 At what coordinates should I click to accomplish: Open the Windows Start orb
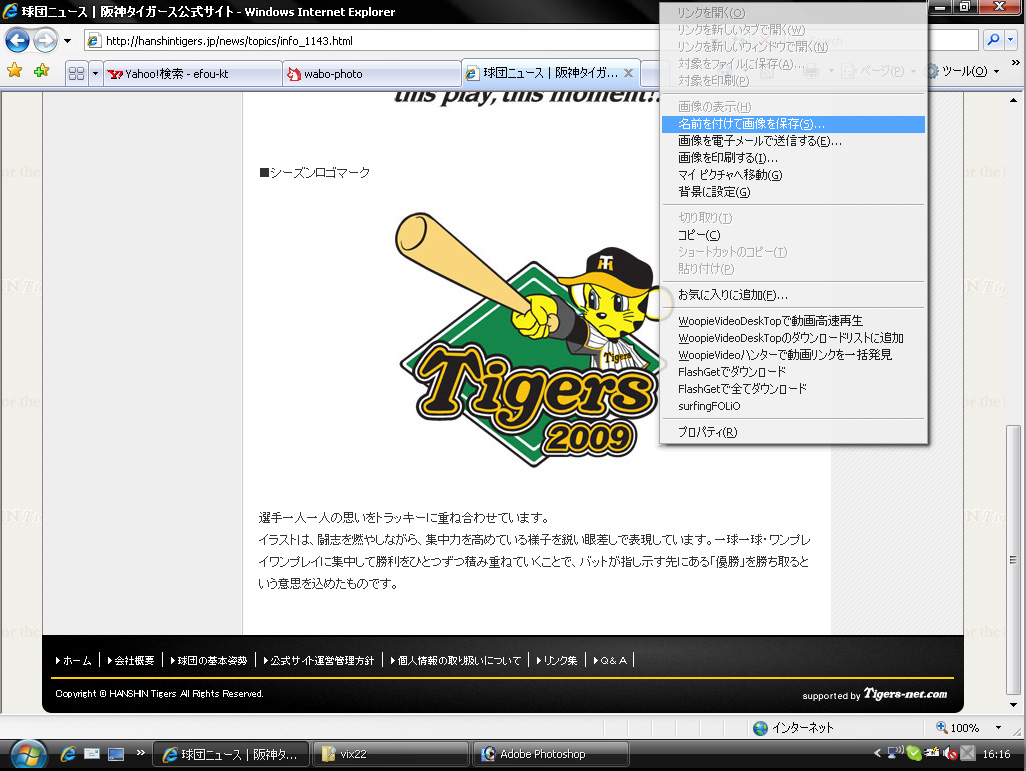(27, 755)
